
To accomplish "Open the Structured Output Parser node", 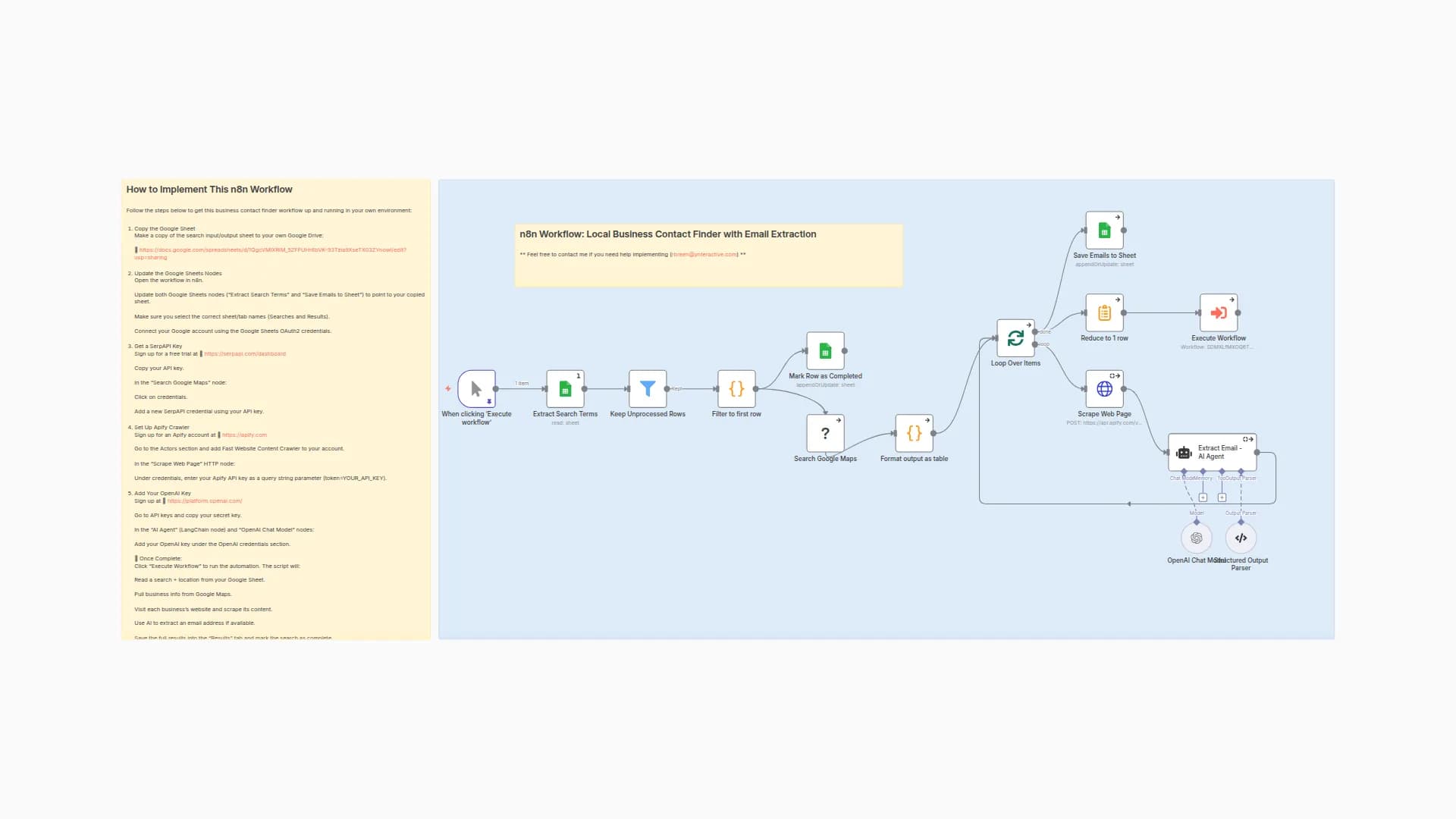I will tap(1241, 538).
